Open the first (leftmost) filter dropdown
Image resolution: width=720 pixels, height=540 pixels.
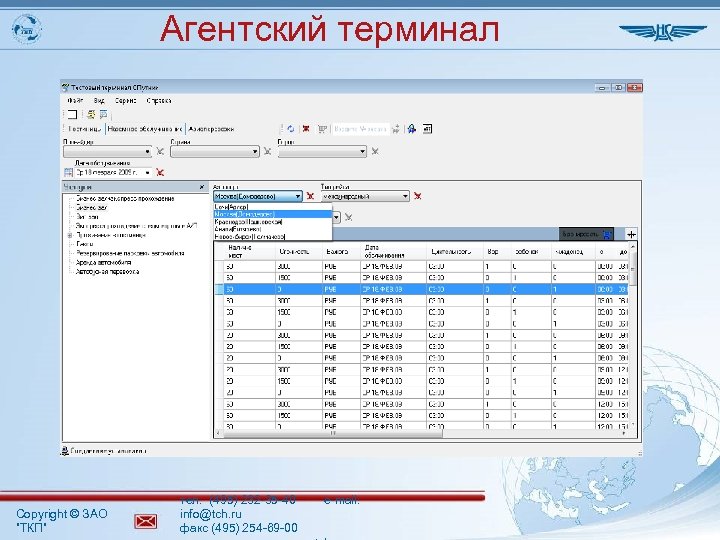[x=107, y=152]
